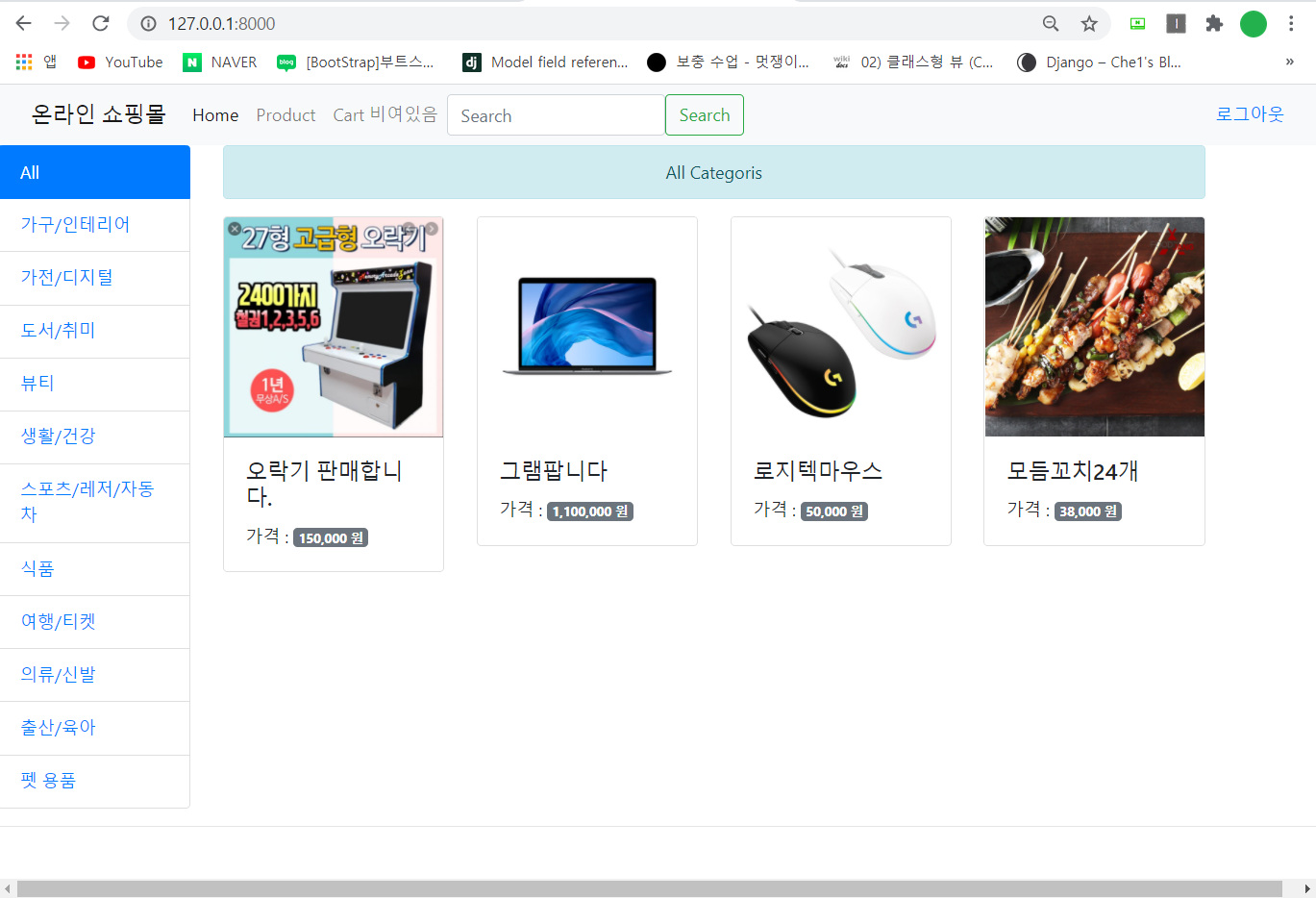This screenshot has height=898, width=1316.
Task: Open the NAVER bookmark
Action: pyautogui.click(x=220, y=62)
